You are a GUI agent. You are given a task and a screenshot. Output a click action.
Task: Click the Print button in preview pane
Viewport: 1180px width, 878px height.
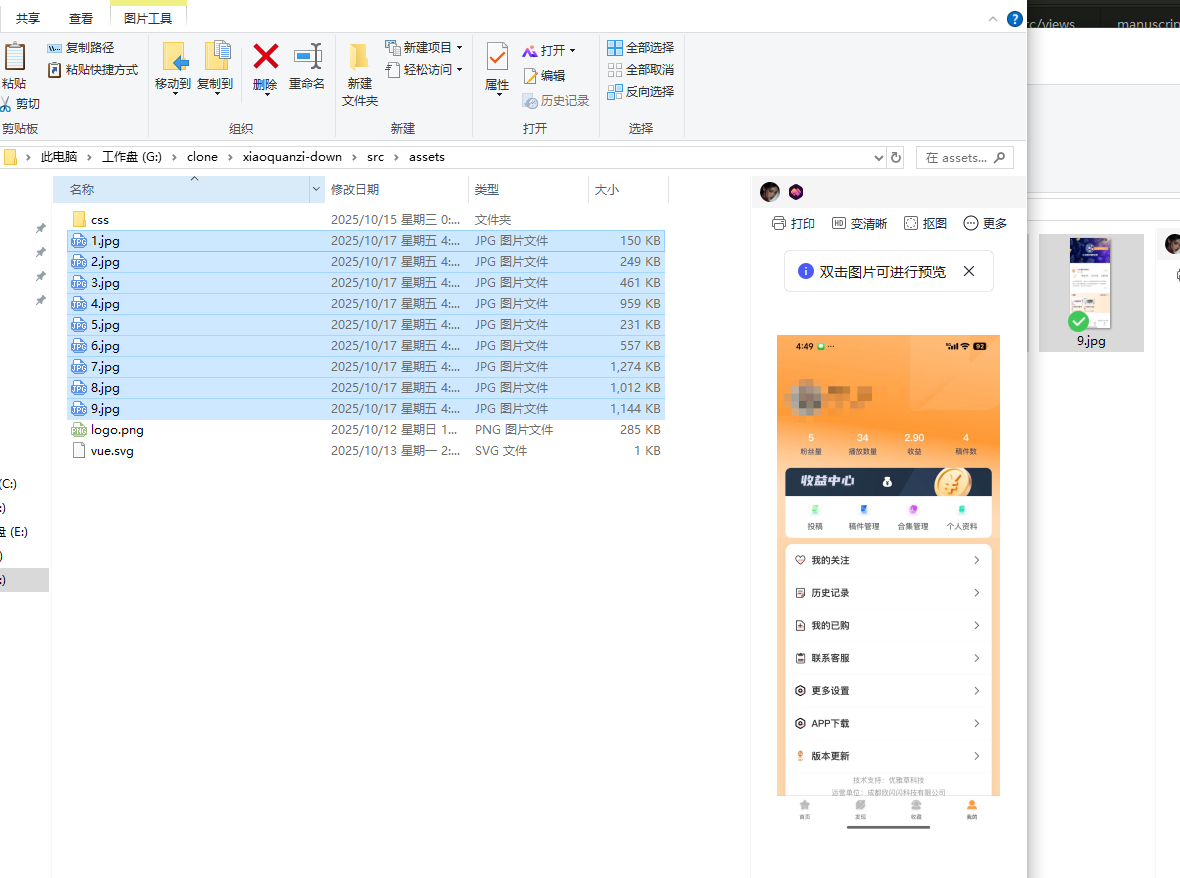point(793,223)
